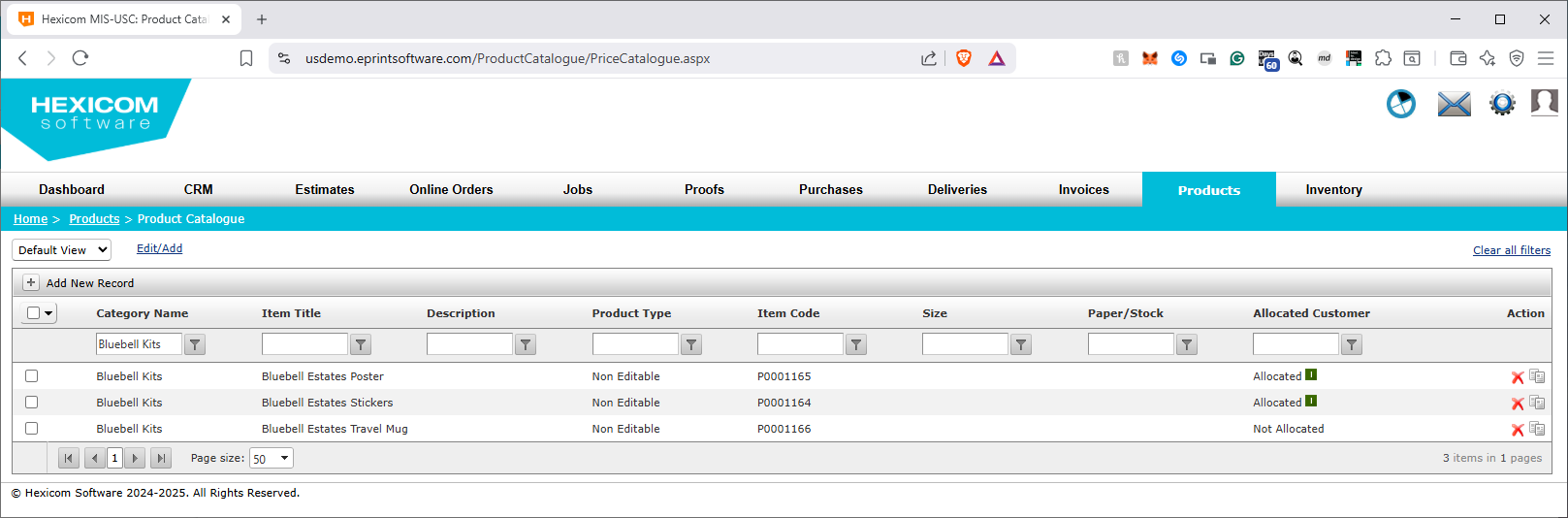Open the Invoices menu

pyautogui.click(x=1084, y=190)
